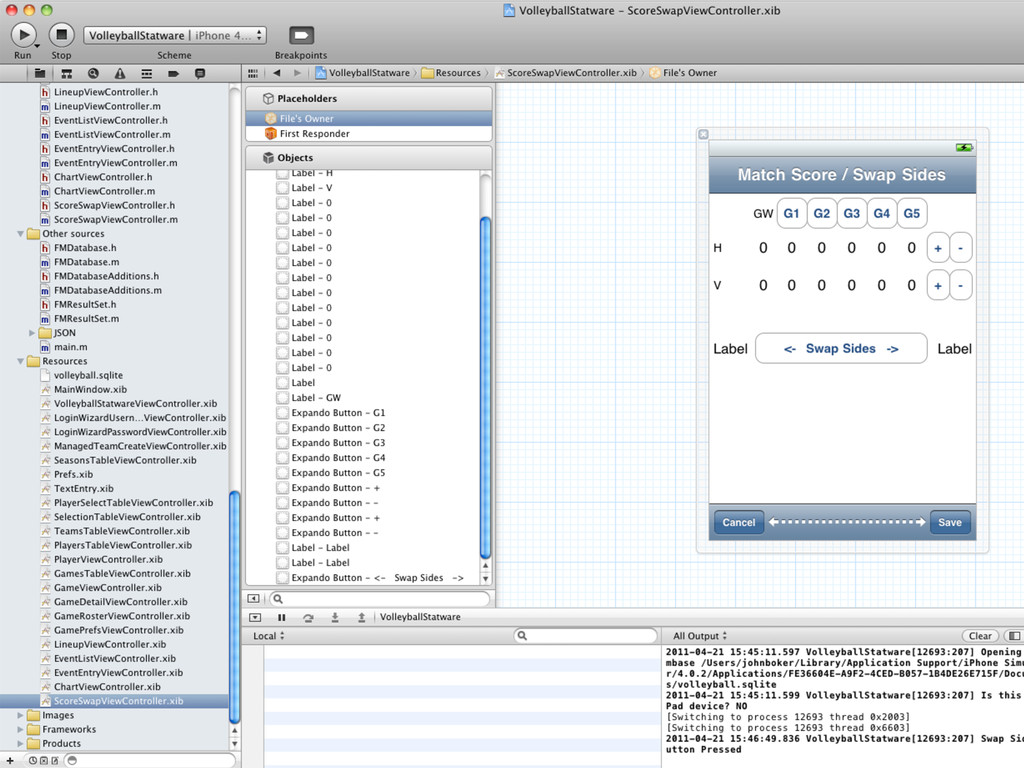The width and height of the screenshot is (1024, 768).
Task: Click the Save button on canvas
Action: (950, 522)
